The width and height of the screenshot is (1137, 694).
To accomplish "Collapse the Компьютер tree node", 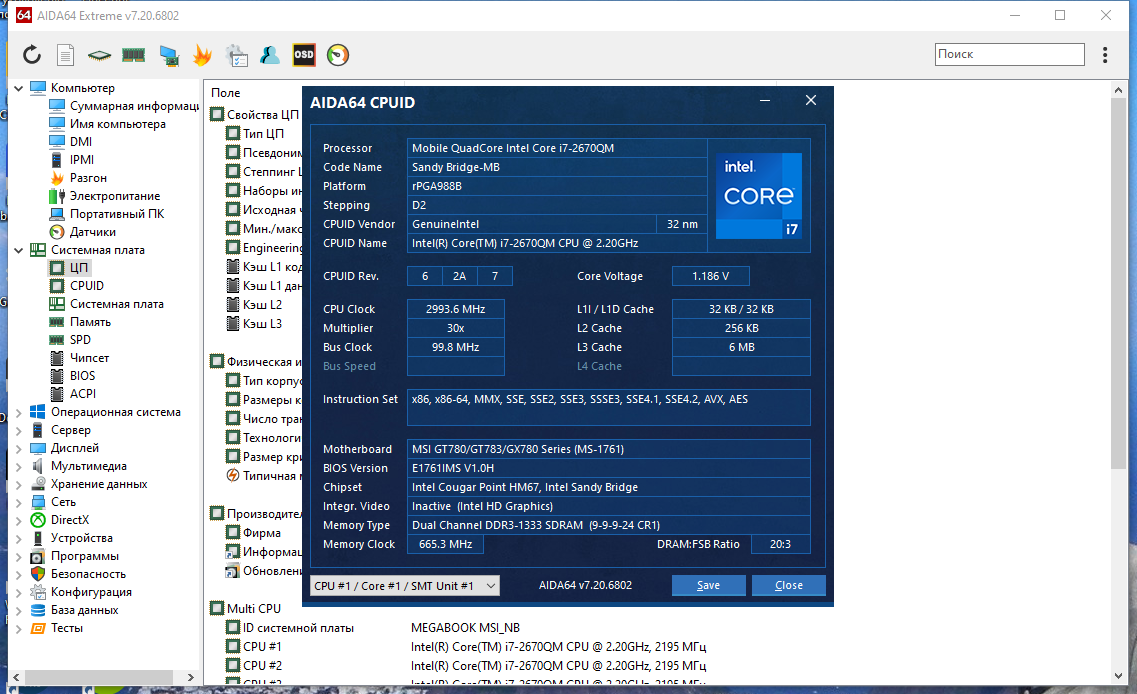I will click(19, 88).
